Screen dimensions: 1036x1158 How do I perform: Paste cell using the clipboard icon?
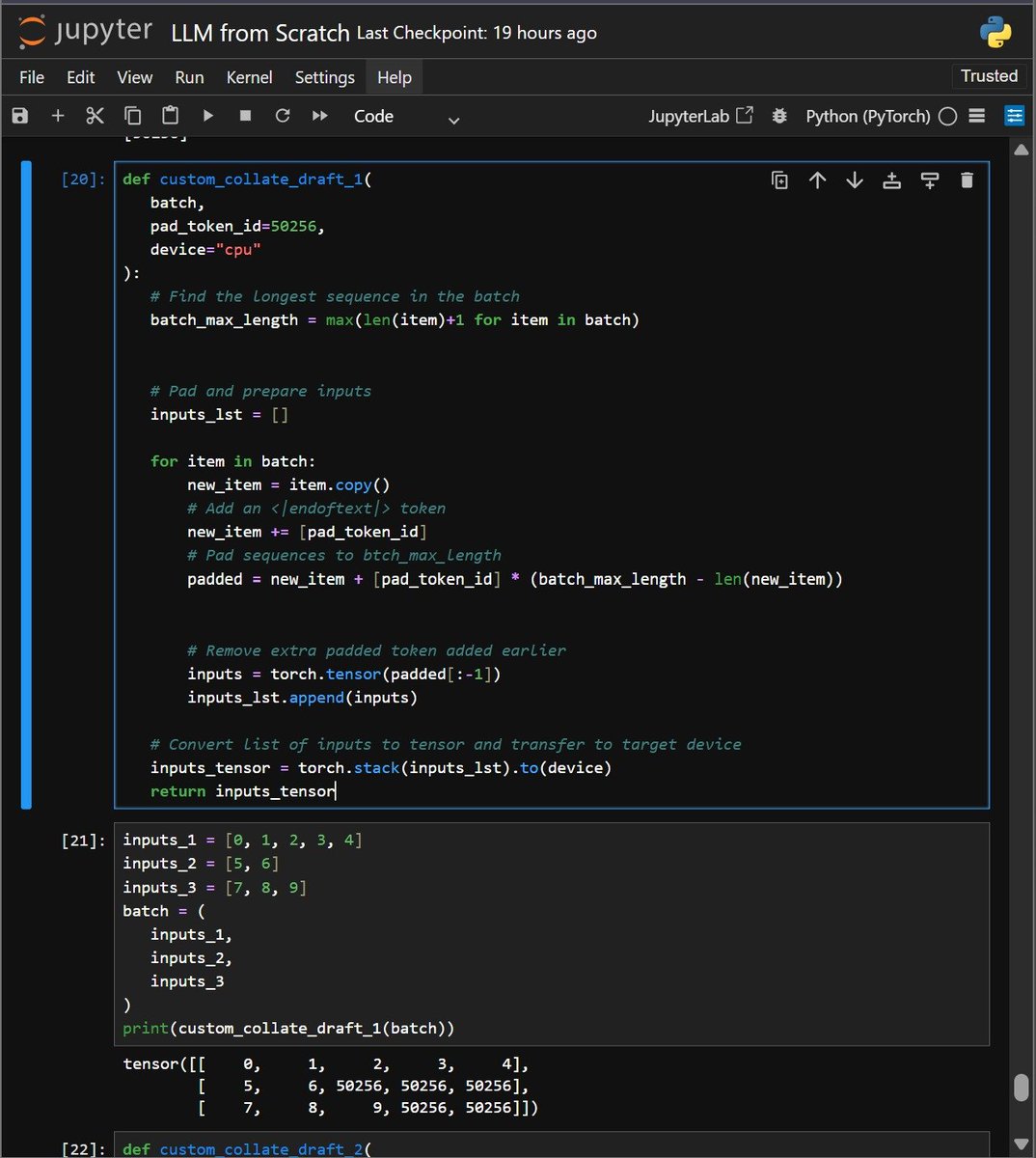pos(170,116)
